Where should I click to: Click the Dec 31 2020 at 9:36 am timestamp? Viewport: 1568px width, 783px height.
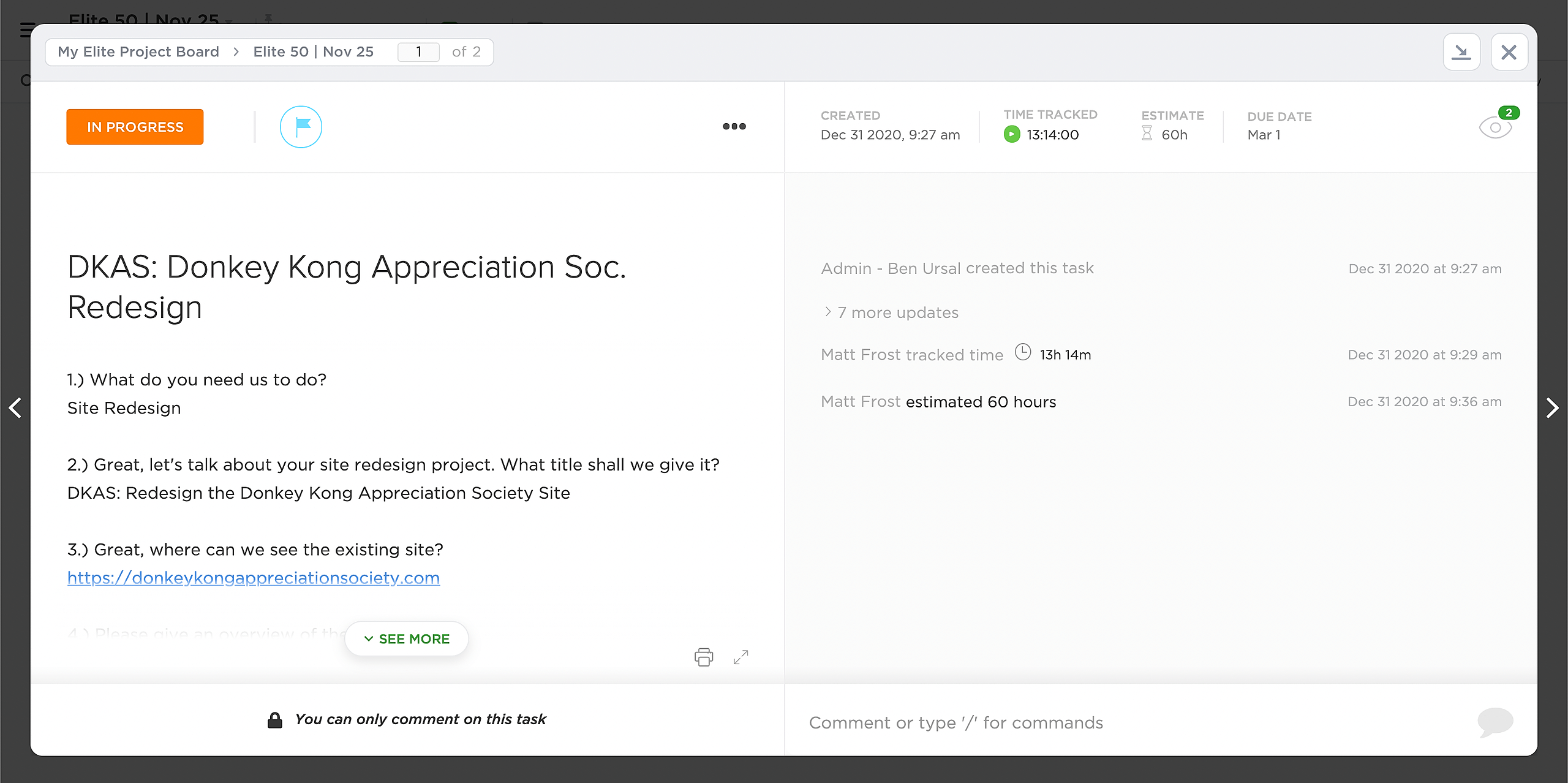[1425, 402]
